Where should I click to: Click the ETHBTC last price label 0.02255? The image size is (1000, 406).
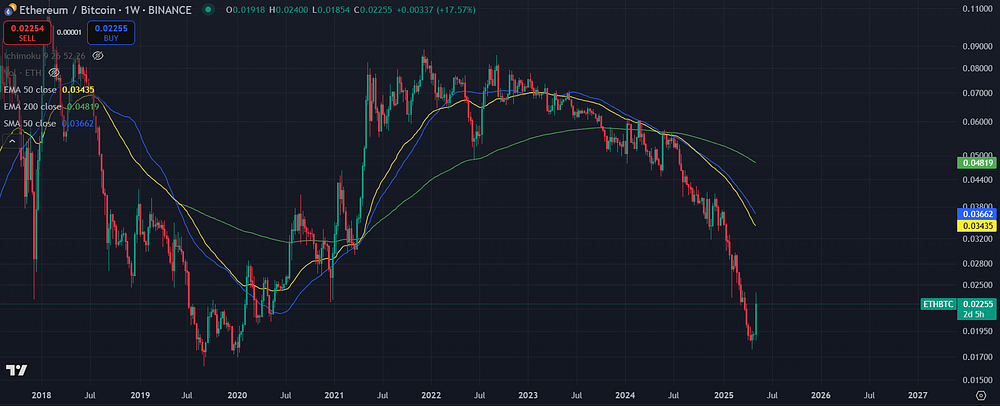click(977, 304)
